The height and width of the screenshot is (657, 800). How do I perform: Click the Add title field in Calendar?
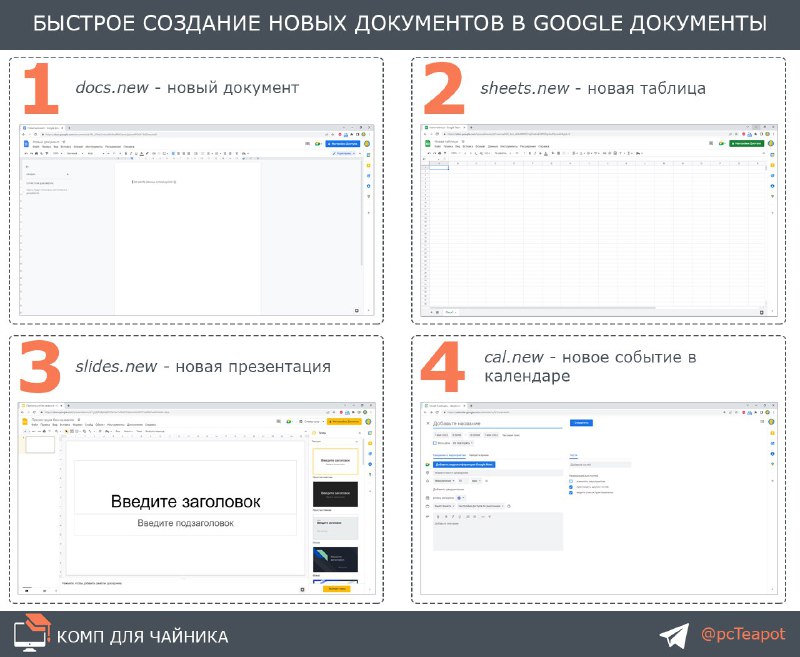coord(497,424)
